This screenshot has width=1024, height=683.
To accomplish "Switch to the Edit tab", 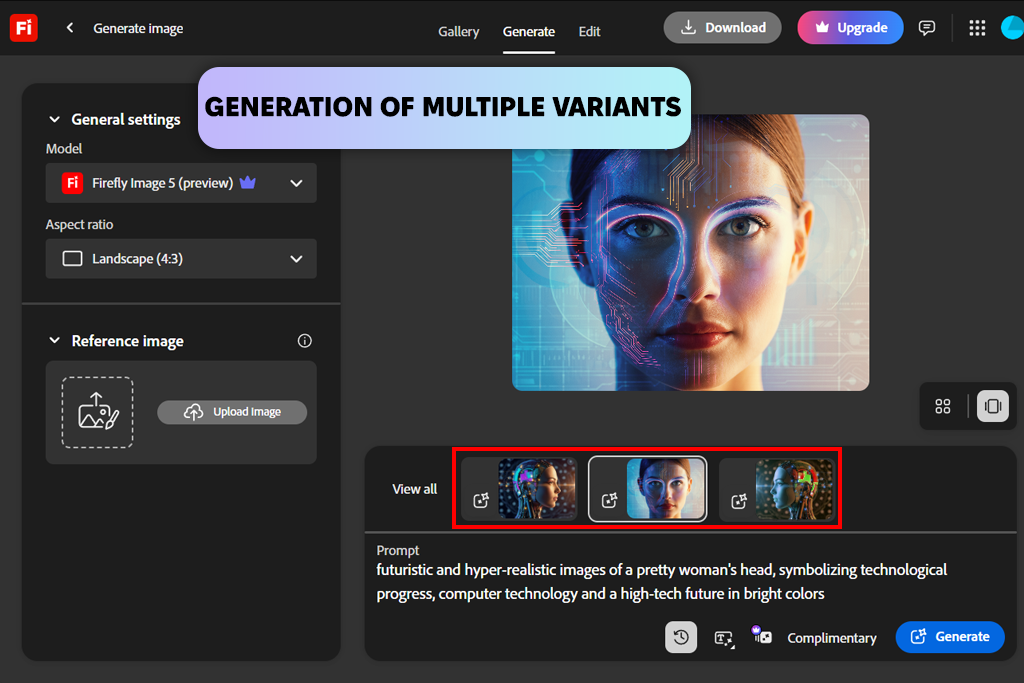I will 589,31.
